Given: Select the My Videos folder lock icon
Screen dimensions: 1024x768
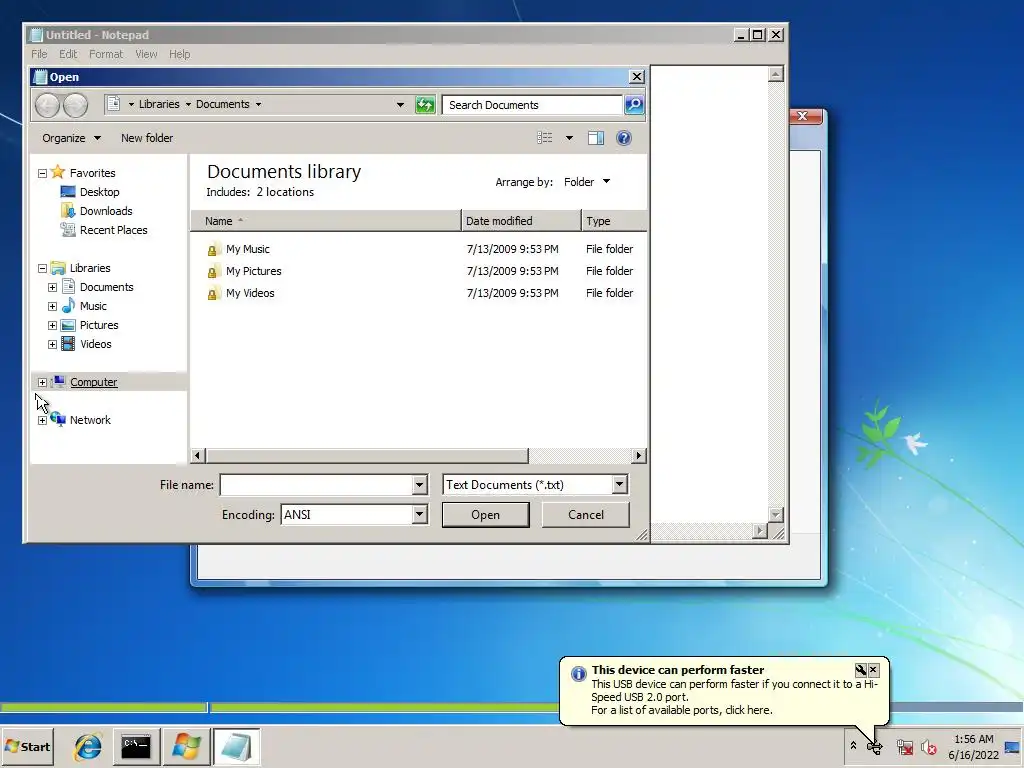Looking at the screenshot, I should point(212,294).
